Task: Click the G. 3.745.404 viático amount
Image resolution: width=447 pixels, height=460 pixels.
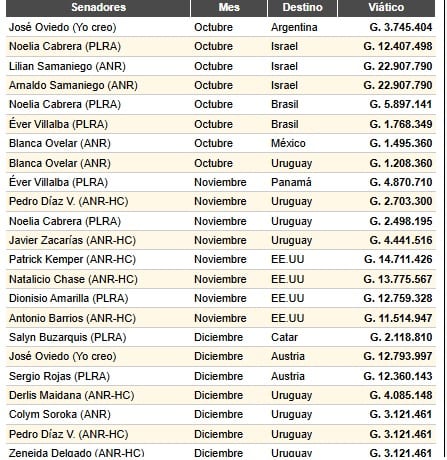Action: [x=401, y=27]
